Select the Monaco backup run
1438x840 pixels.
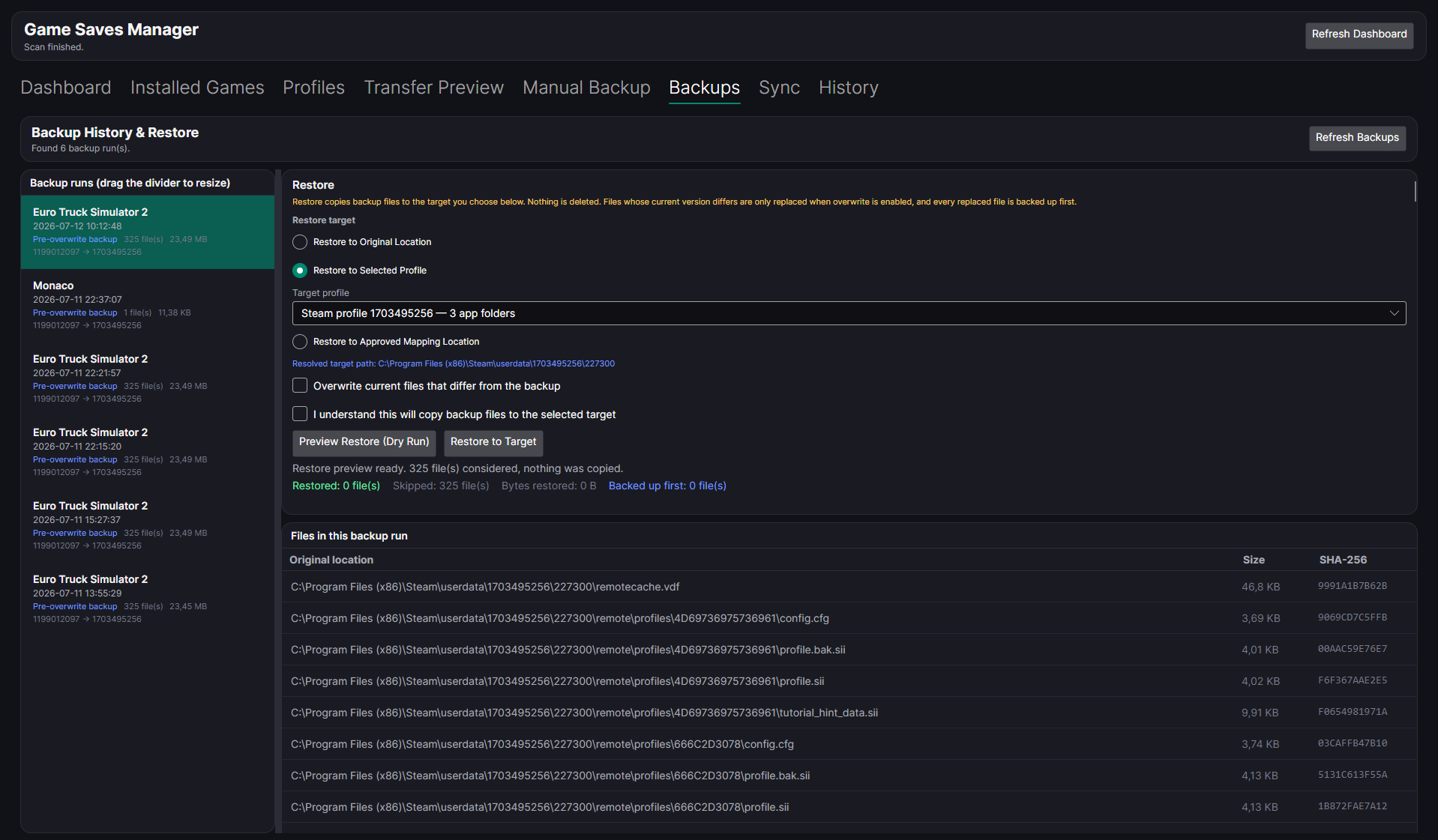(148, 306)
